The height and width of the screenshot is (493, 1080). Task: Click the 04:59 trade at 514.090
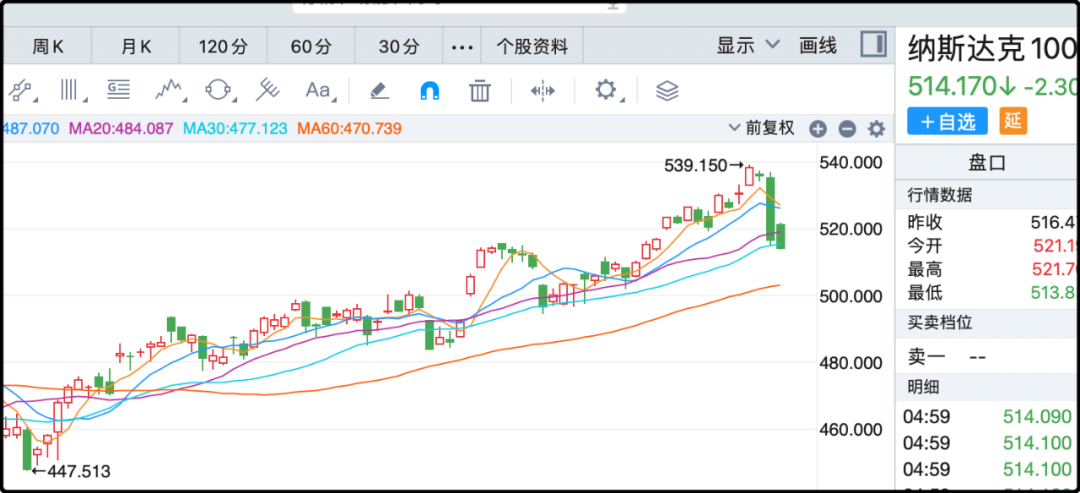point(987,417)
